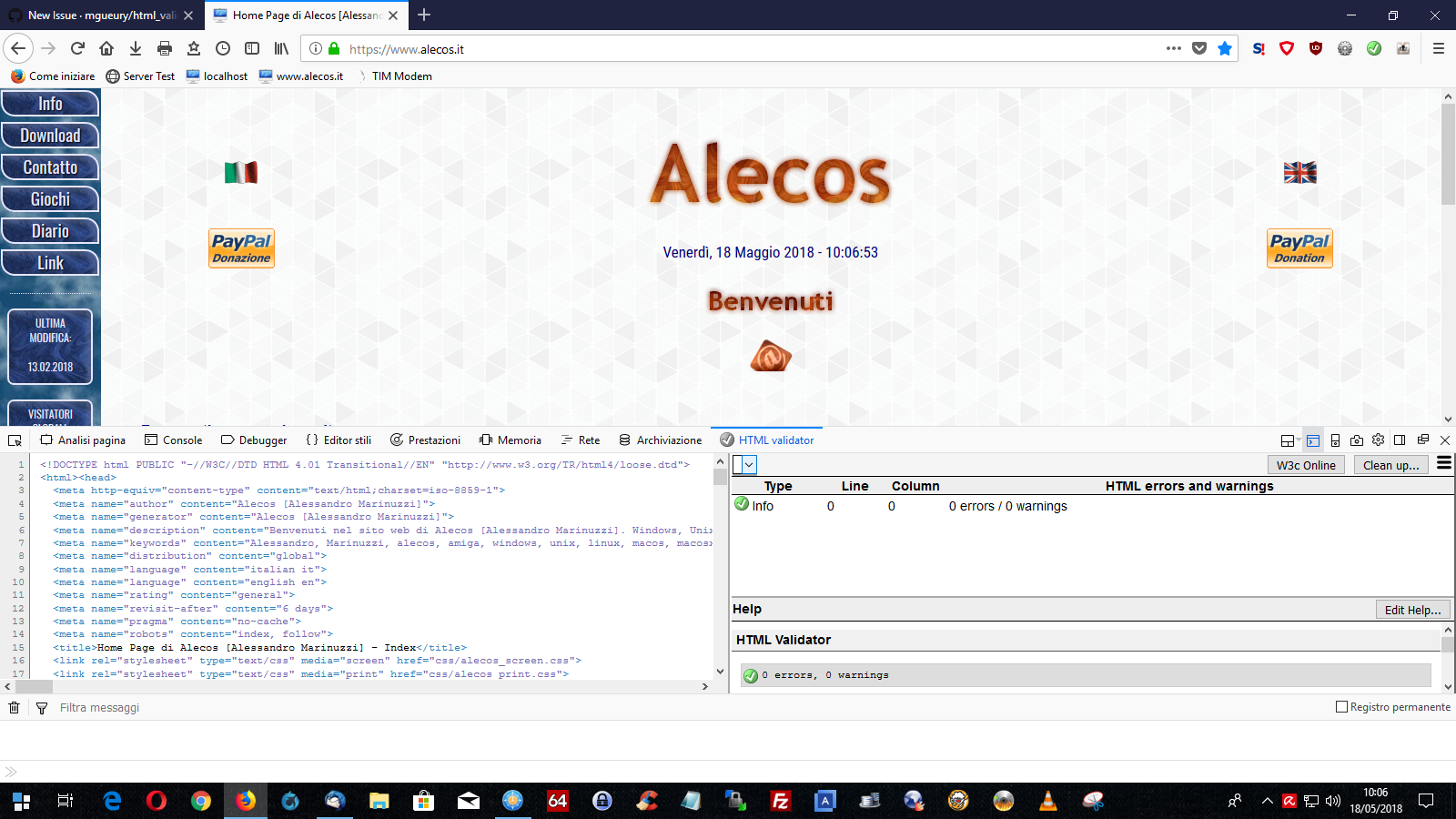Screen dimensions: 1456x819
Task: Reload the current page
Action: 77,48
